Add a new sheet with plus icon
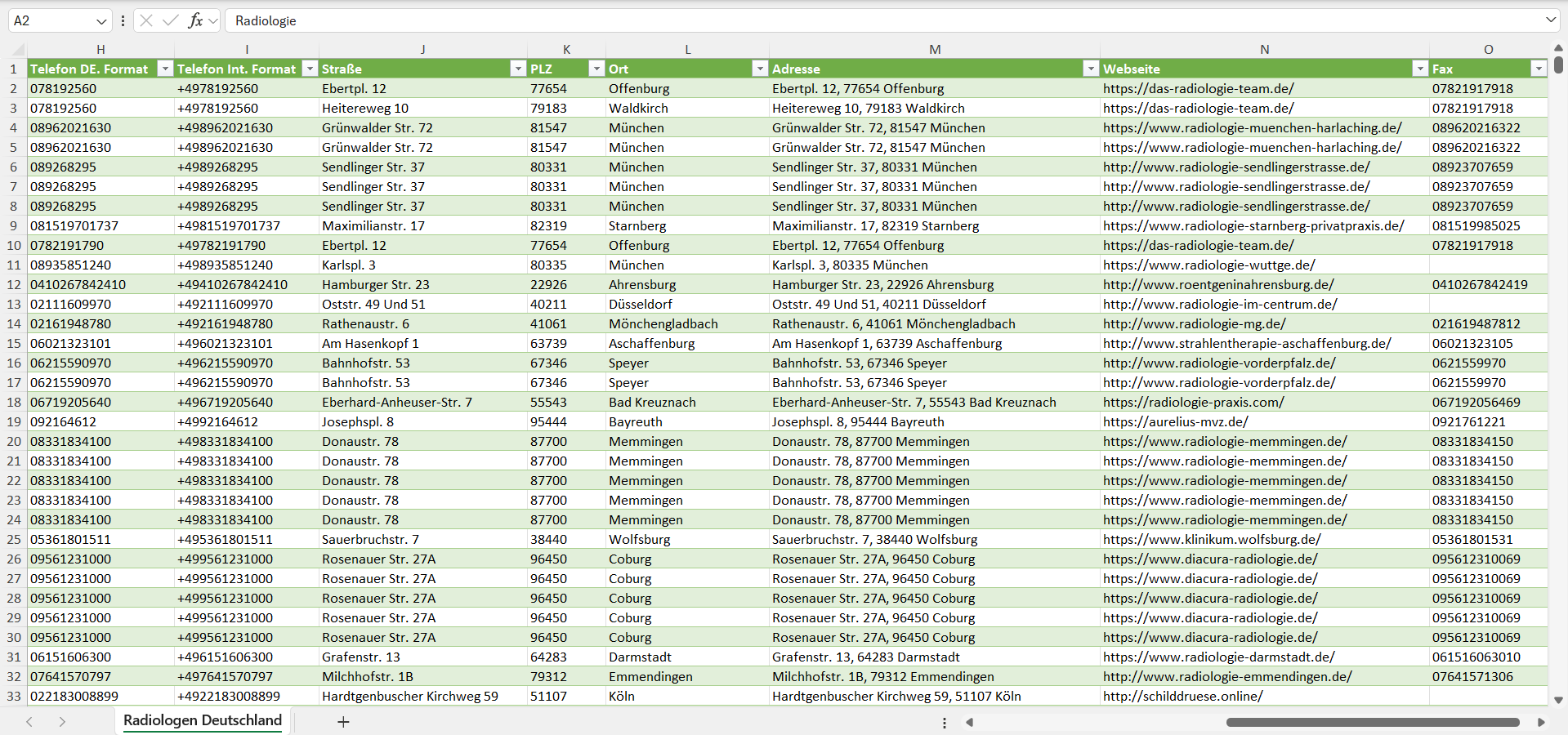Screen dimensions: 1568x735 pyautogui.click(x=343, y=722)
